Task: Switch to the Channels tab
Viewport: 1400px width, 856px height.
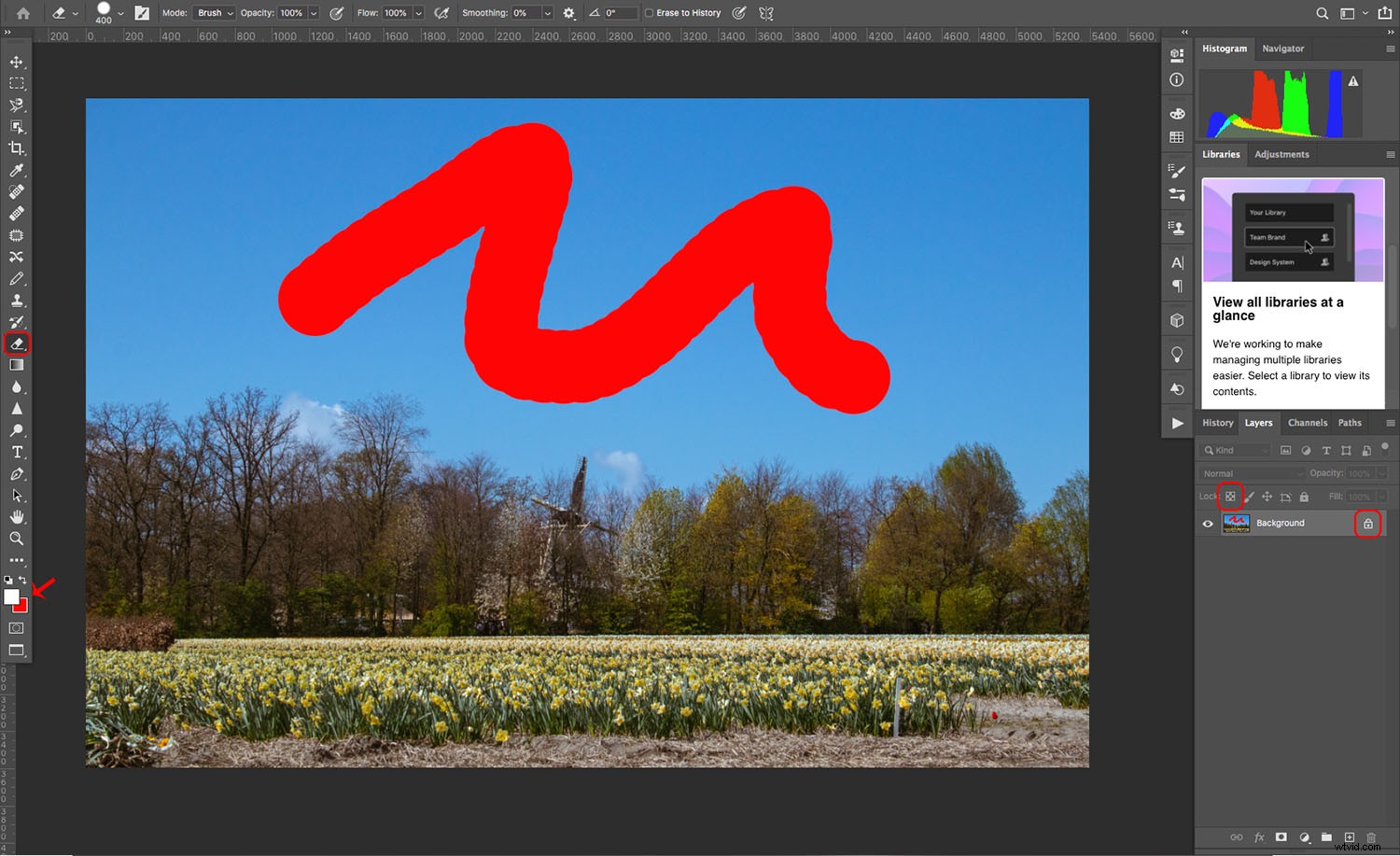Action: click(x=1307, y=422)
